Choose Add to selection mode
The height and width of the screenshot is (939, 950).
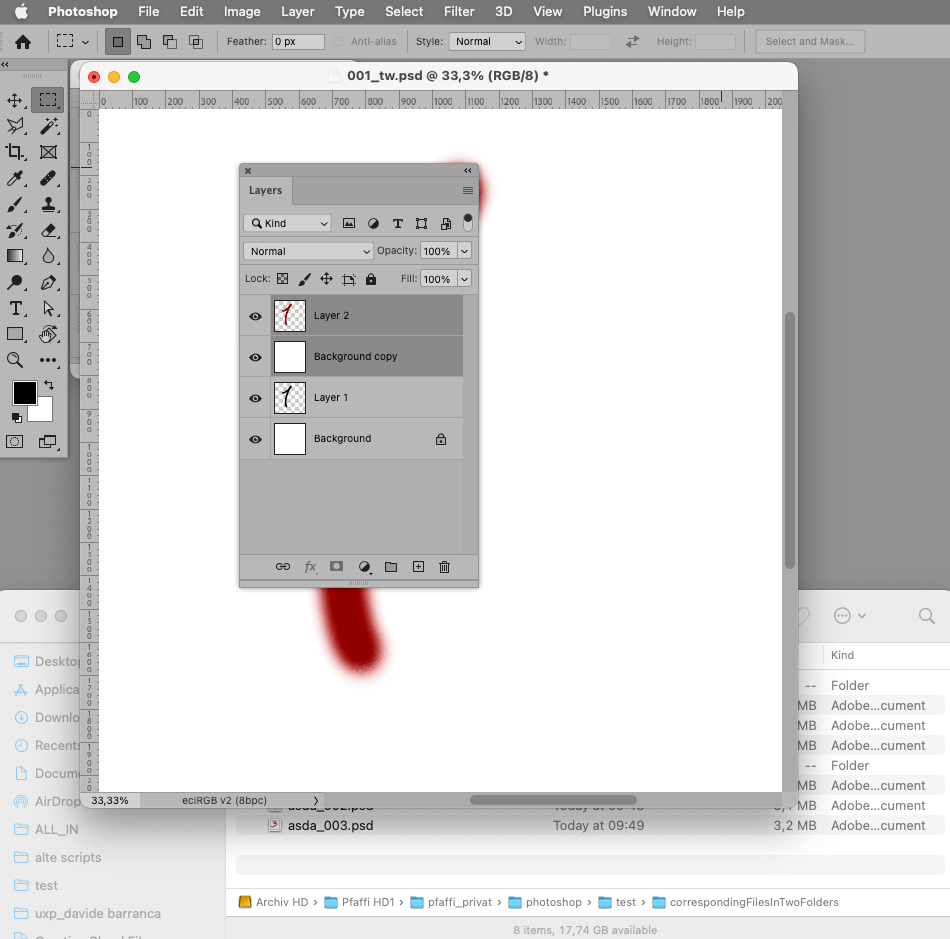[x=144, y=42]
